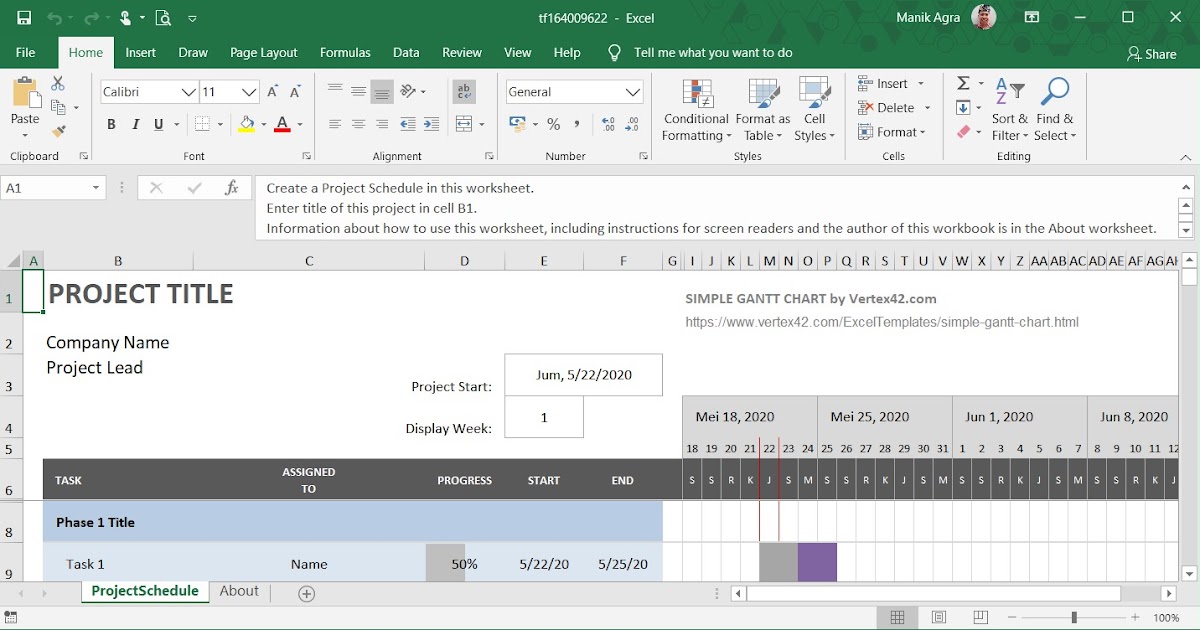Open the Data ribbon tab
This screenshot has height=630, width=1200.
click(406, 53)
